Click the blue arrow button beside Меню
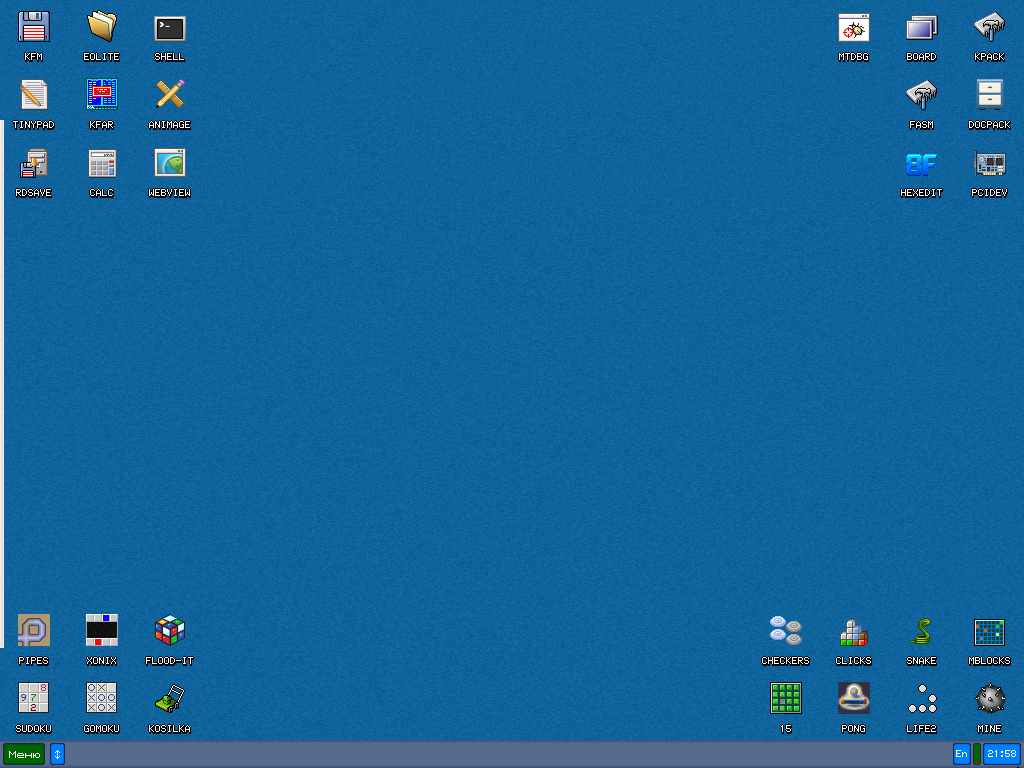1024x768 pixels. click(x=57, y=754)
